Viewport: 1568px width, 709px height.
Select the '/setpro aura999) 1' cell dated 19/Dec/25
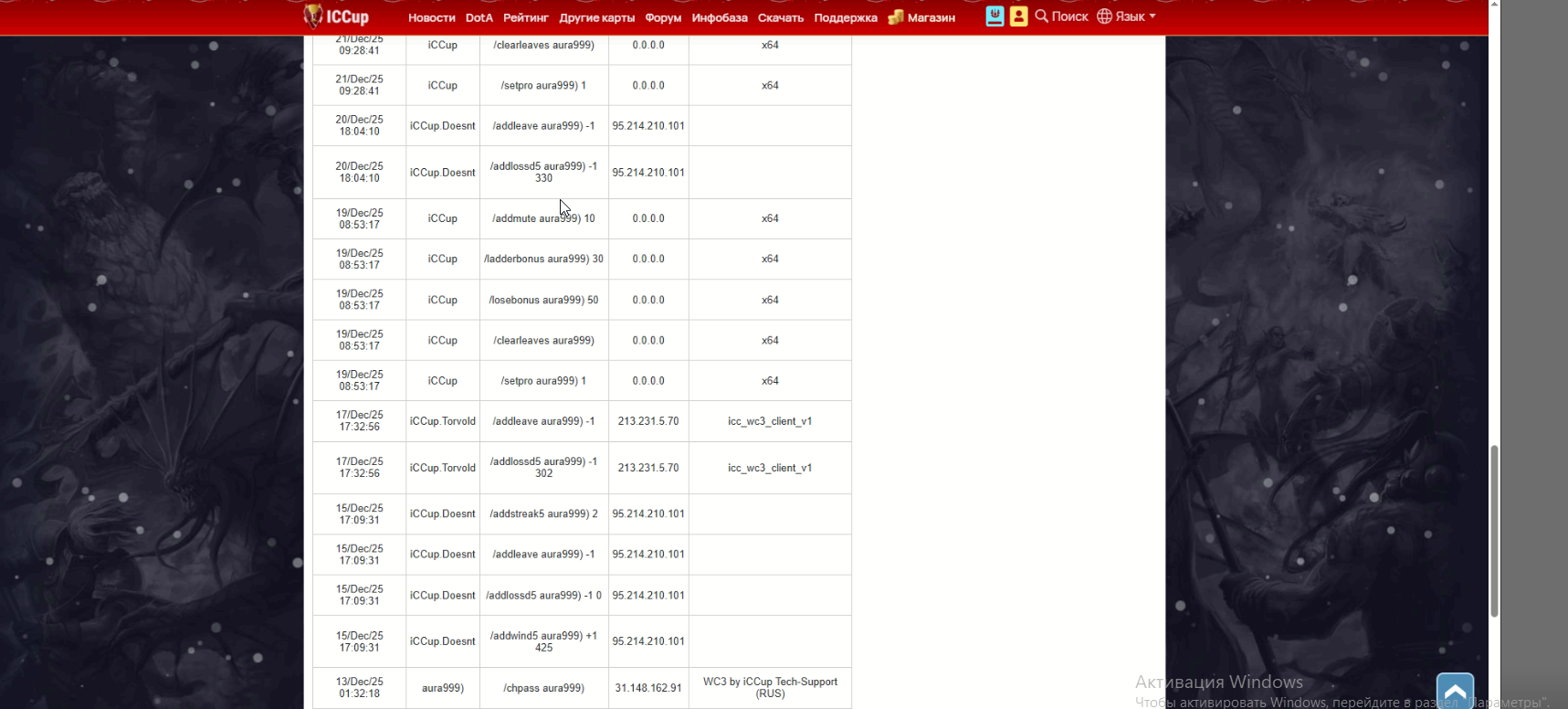[544, 381]
